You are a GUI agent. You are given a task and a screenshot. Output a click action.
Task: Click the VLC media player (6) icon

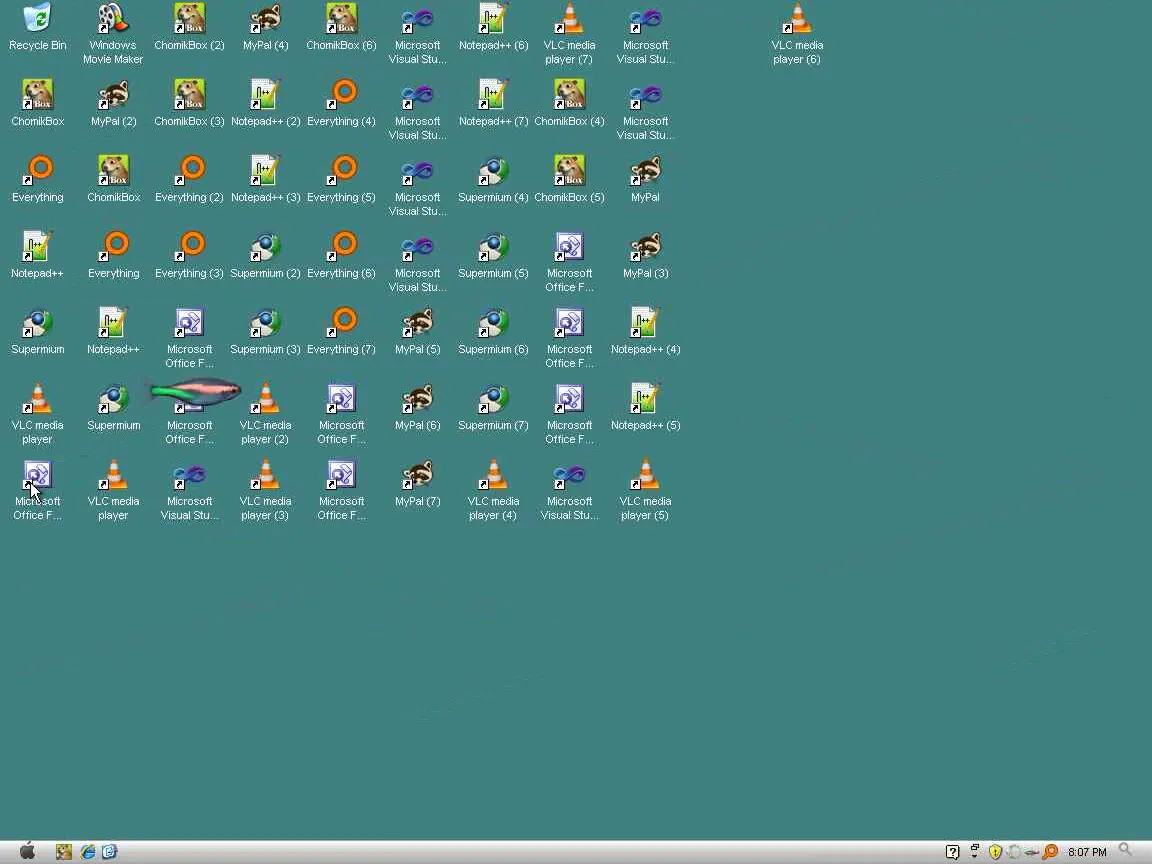point(797,34)
